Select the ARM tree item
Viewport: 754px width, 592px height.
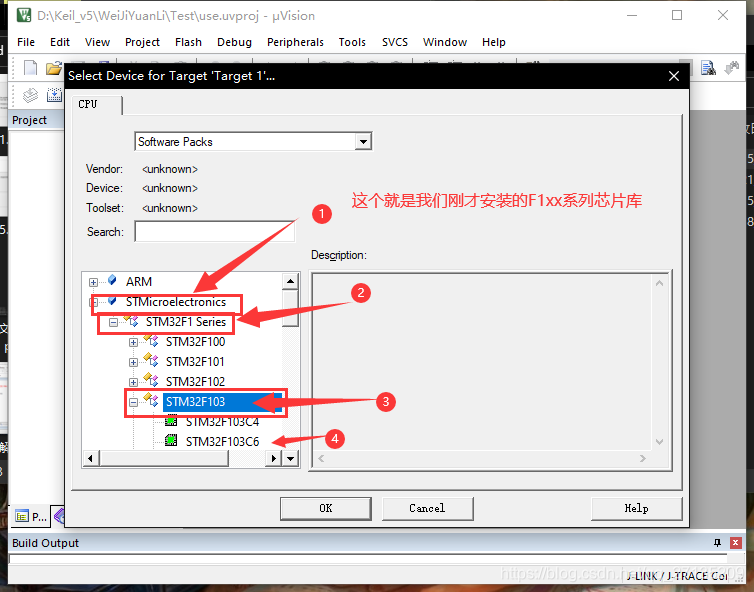(138, 282)
